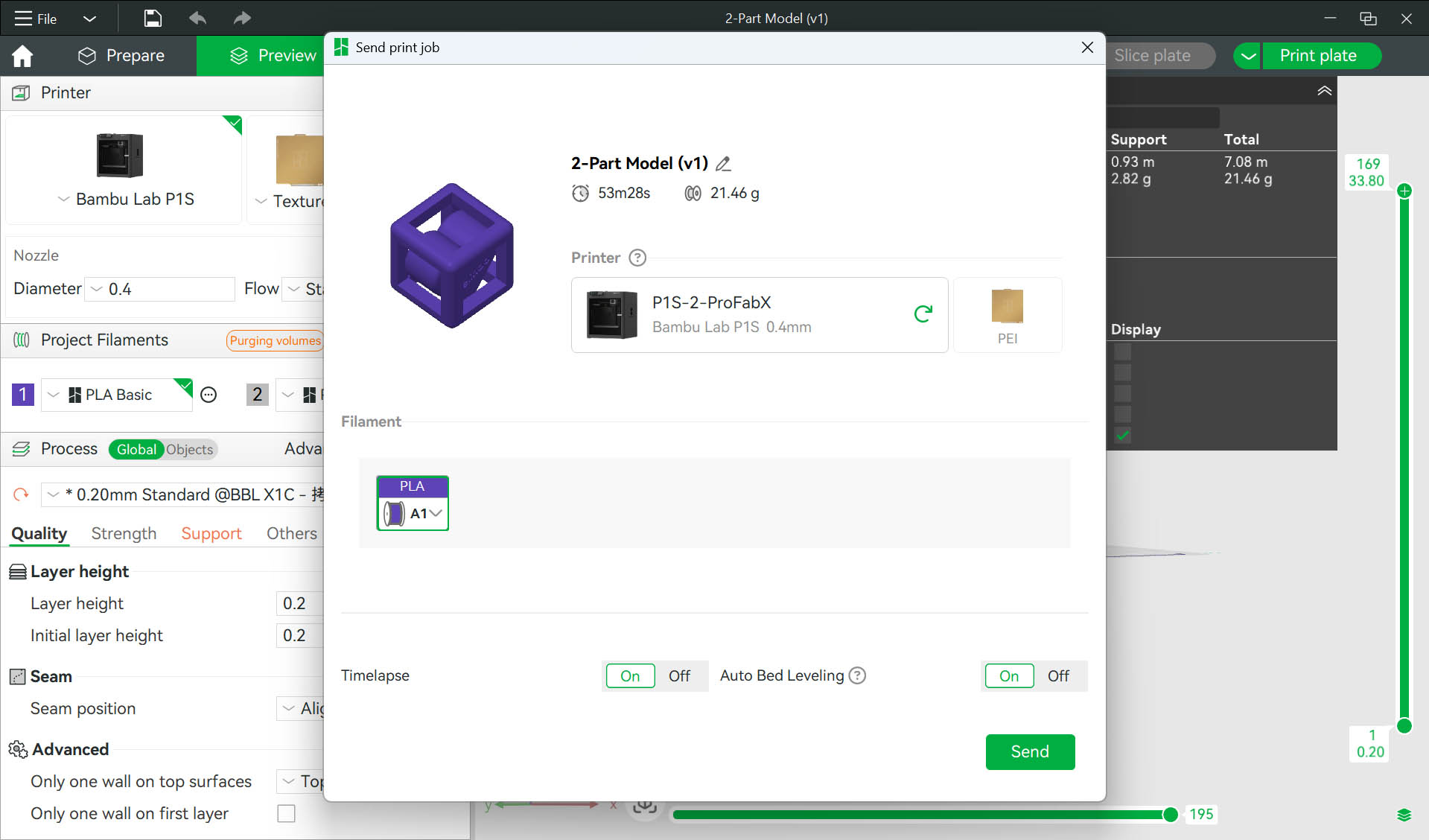Click the Slice plate button
The image size is (1429, 840).
[1153, 56]
